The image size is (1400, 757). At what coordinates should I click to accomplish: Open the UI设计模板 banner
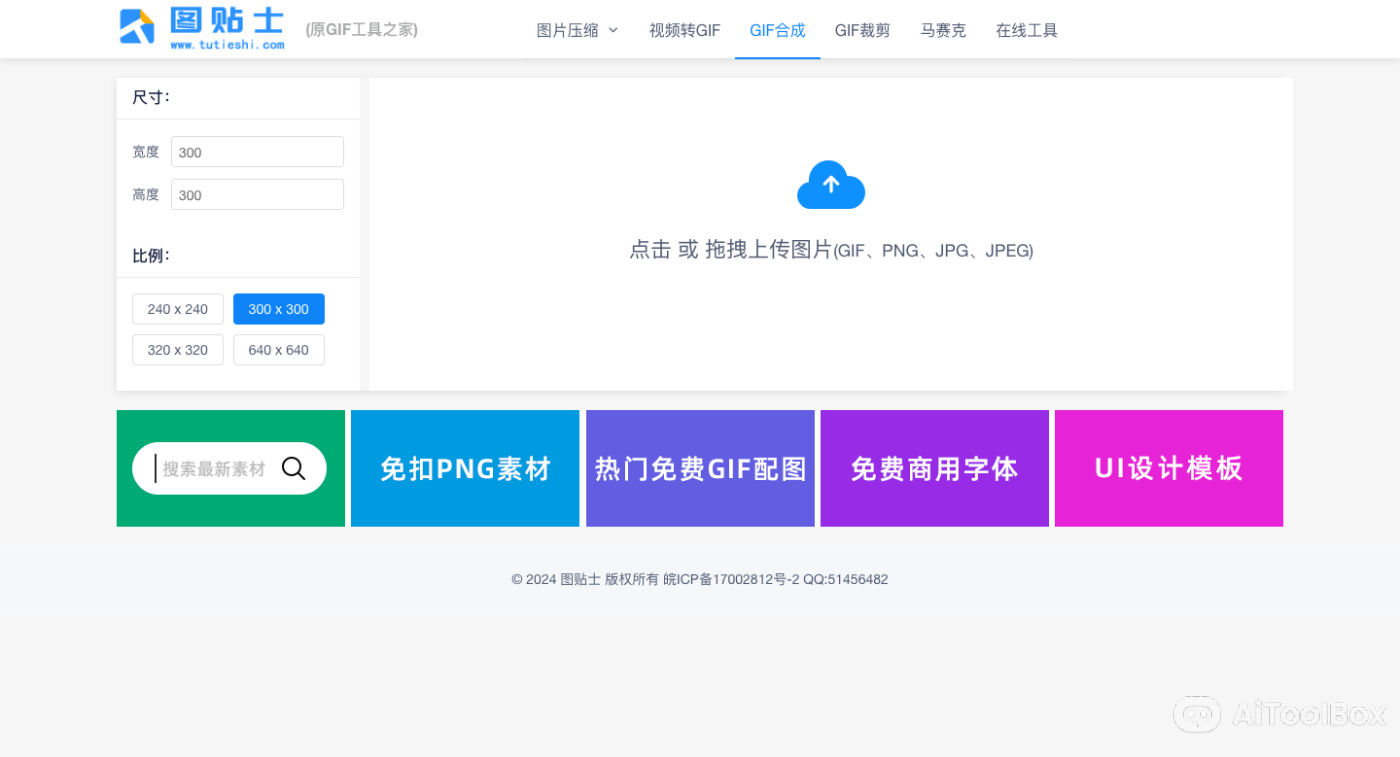[x=1168, y=468]
